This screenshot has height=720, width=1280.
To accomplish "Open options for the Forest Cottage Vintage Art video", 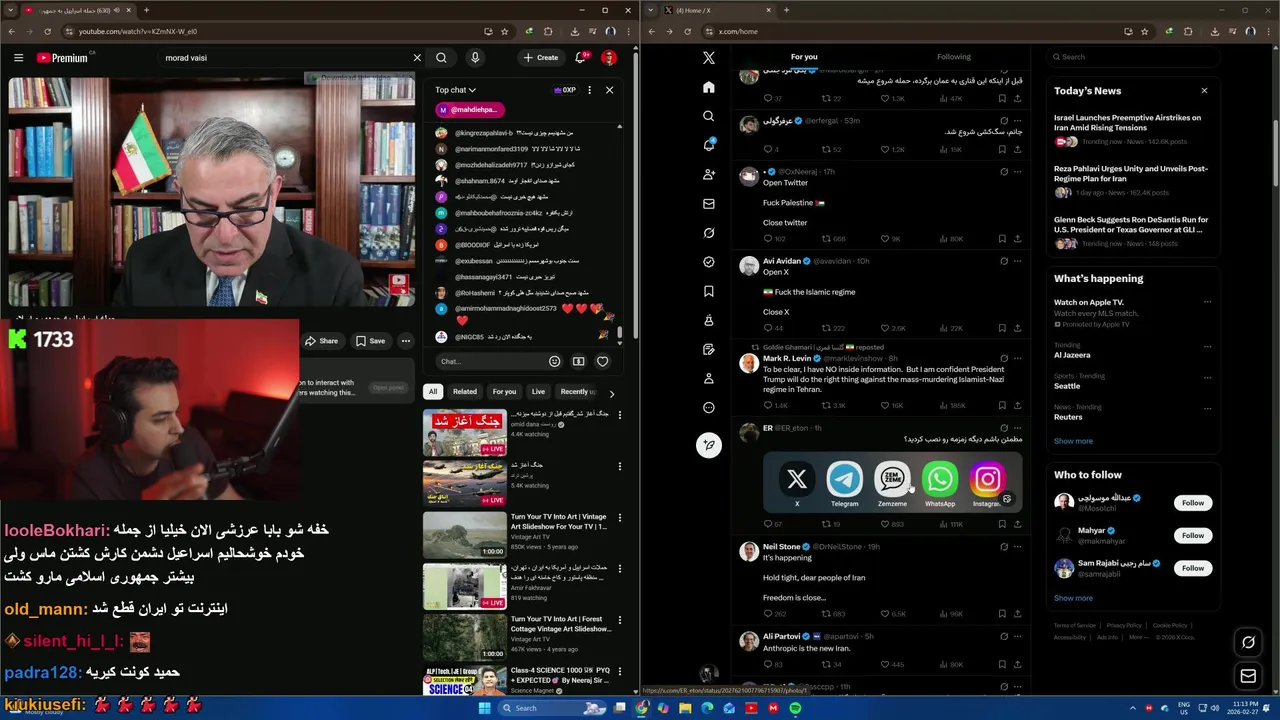I will [619, 620].
